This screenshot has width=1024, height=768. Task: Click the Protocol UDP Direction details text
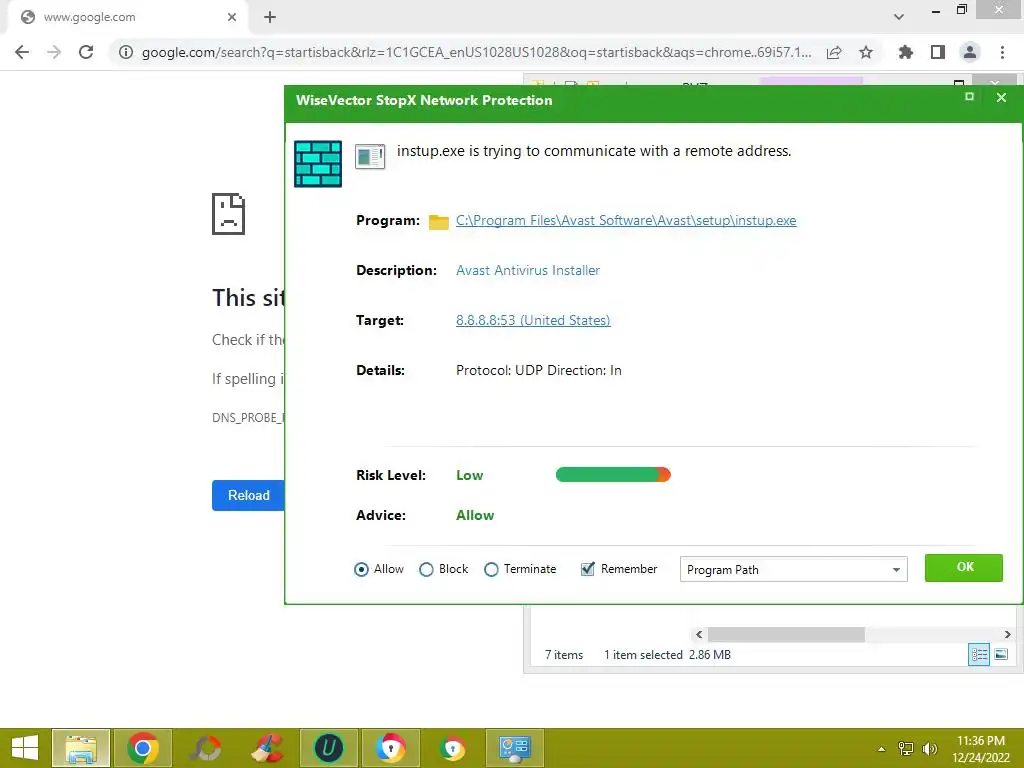point(539,370)
